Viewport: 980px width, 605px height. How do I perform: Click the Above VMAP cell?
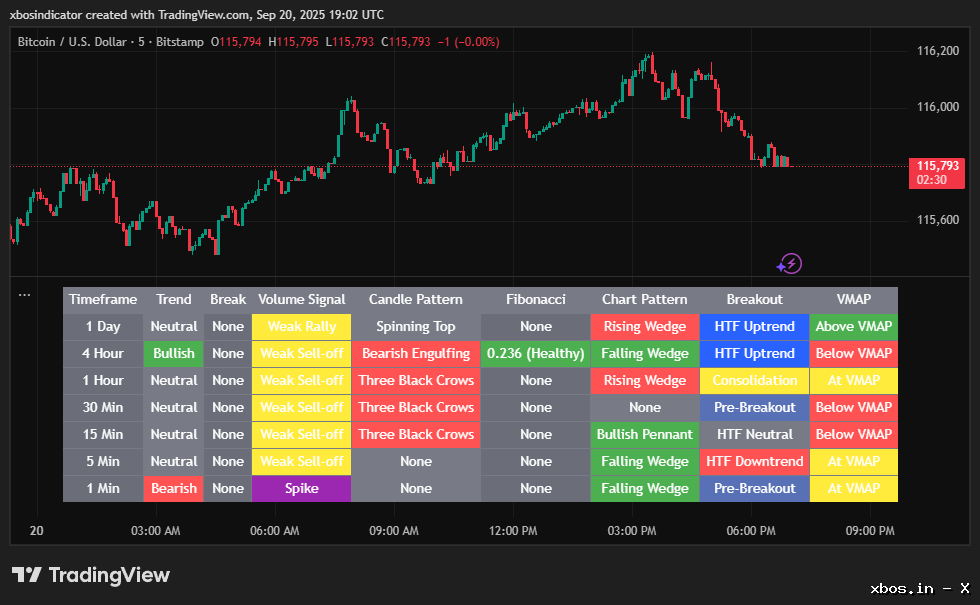853,326
